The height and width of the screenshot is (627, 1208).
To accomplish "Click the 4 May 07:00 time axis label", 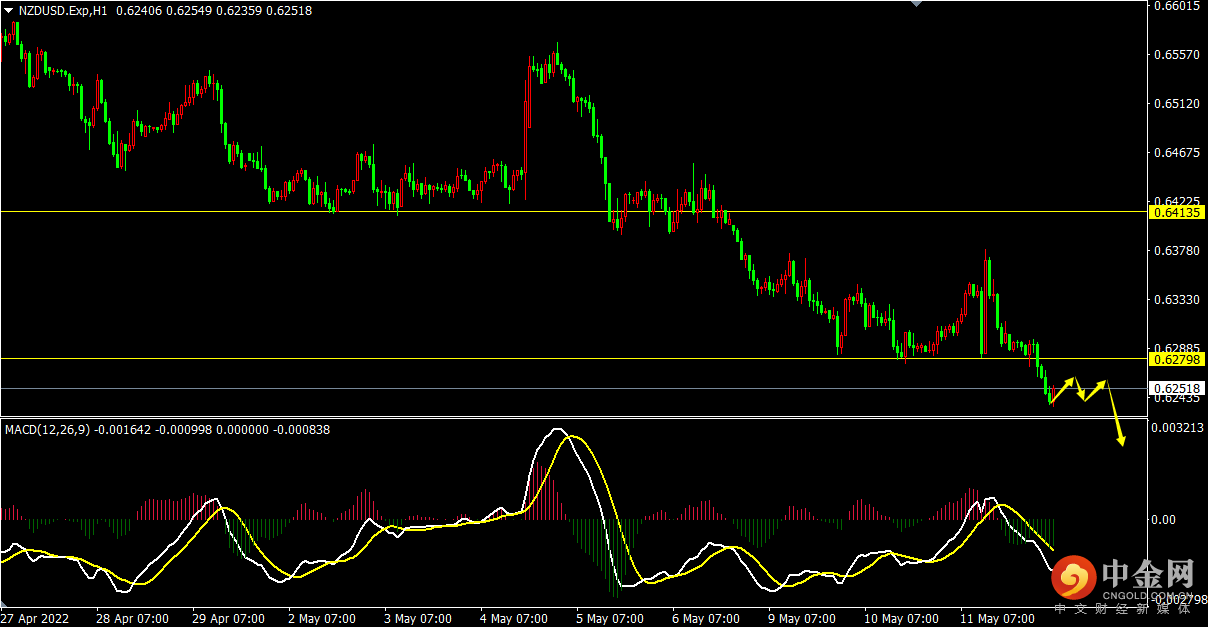I will point(517,618).
